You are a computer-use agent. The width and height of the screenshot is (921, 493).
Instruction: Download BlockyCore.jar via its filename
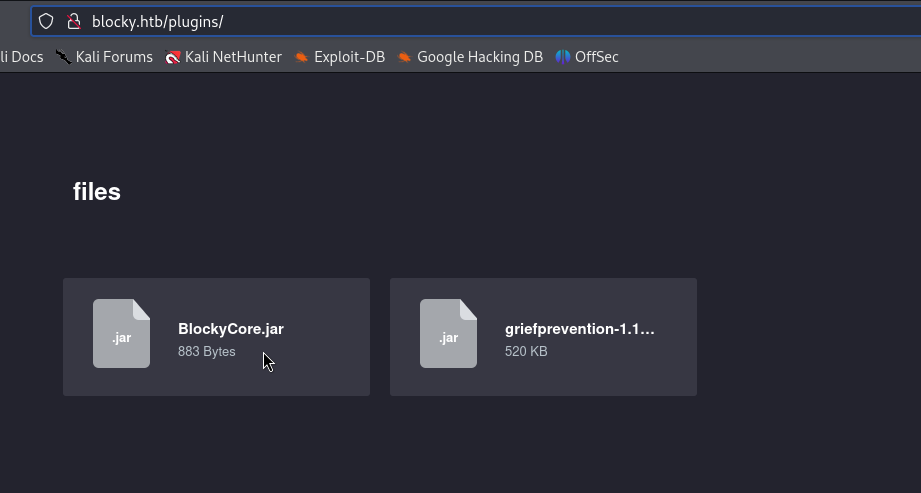point(231,329)
